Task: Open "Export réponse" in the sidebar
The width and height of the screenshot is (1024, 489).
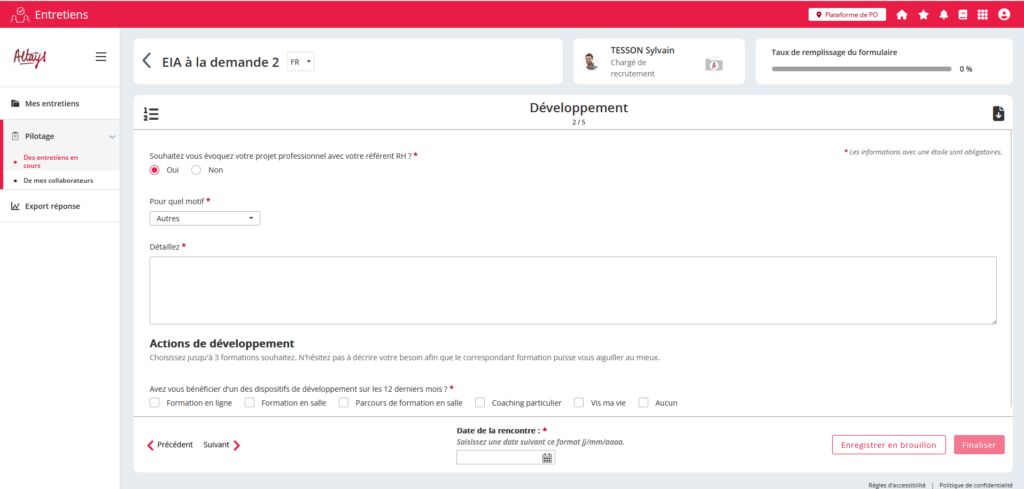Action: pyautogui.click(x=52, y=206)
